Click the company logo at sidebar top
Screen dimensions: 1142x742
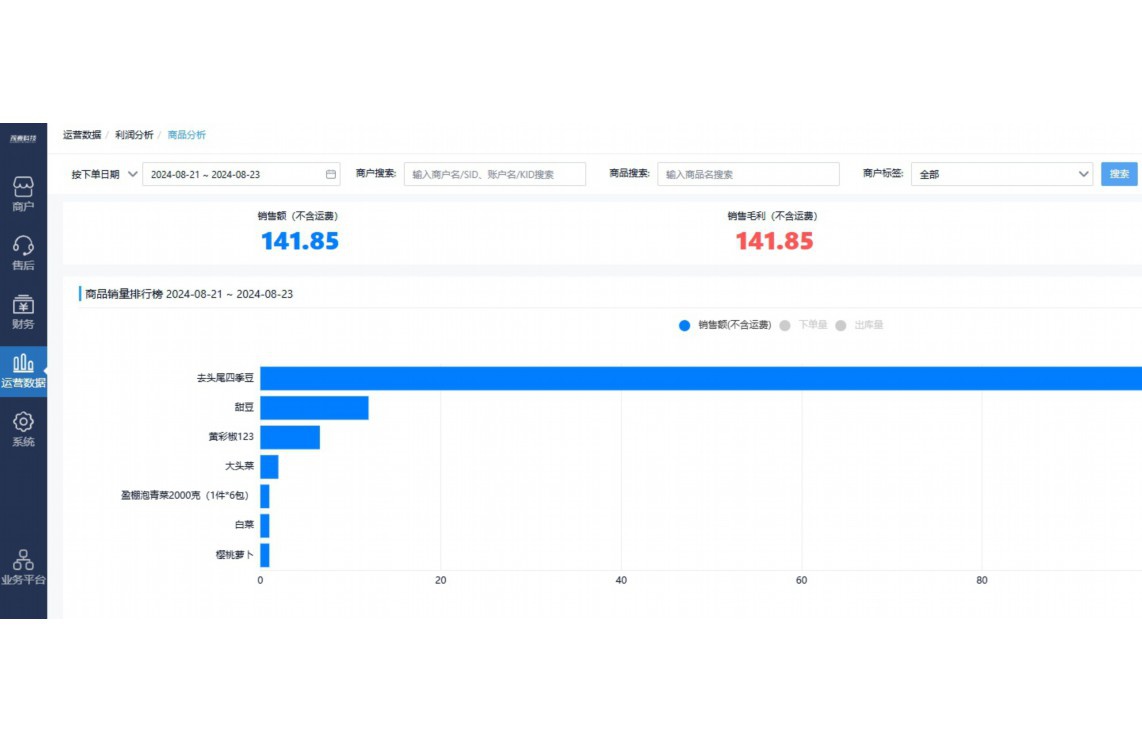pos(23,138)
